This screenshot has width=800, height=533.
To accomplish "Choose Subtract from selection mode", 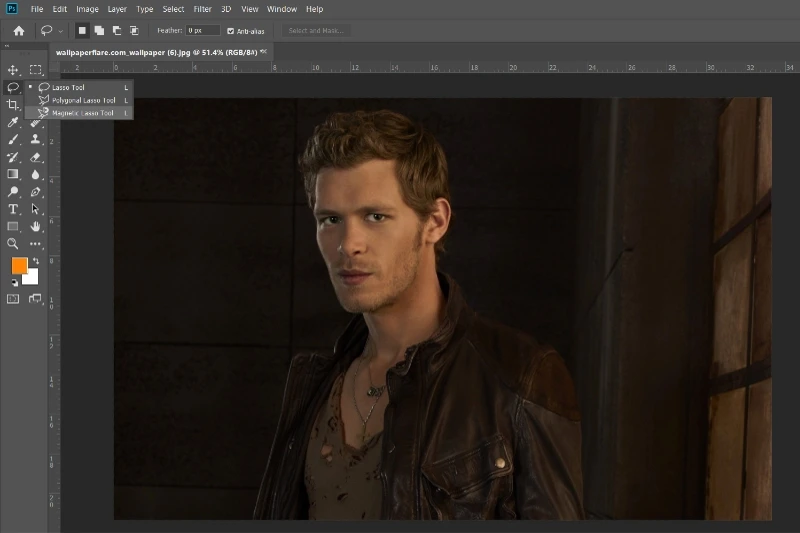I will pyautogui.click(x=117, y=31).
